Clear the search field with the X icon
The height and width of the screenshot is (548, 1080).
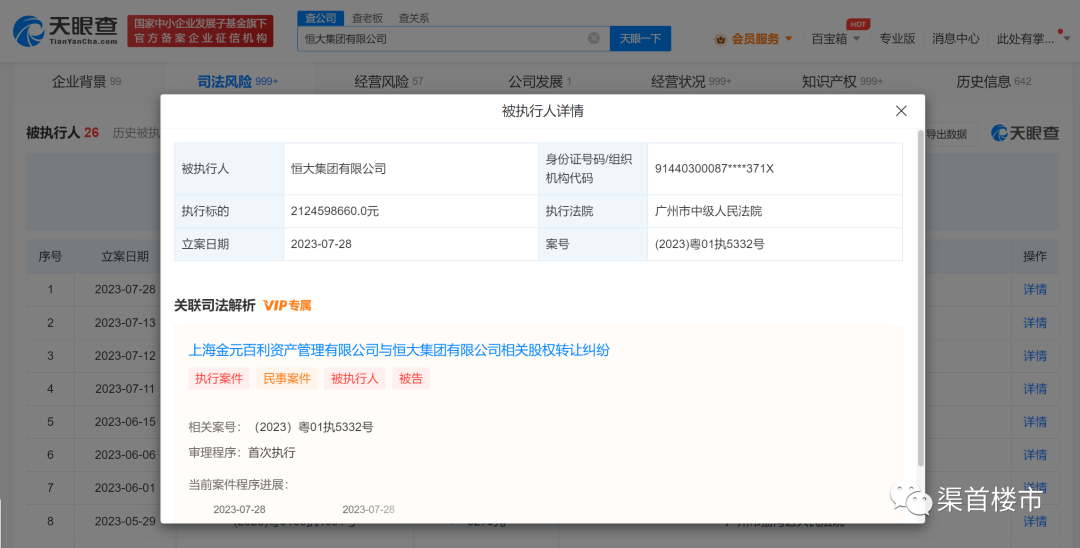(x=593, y=39)
